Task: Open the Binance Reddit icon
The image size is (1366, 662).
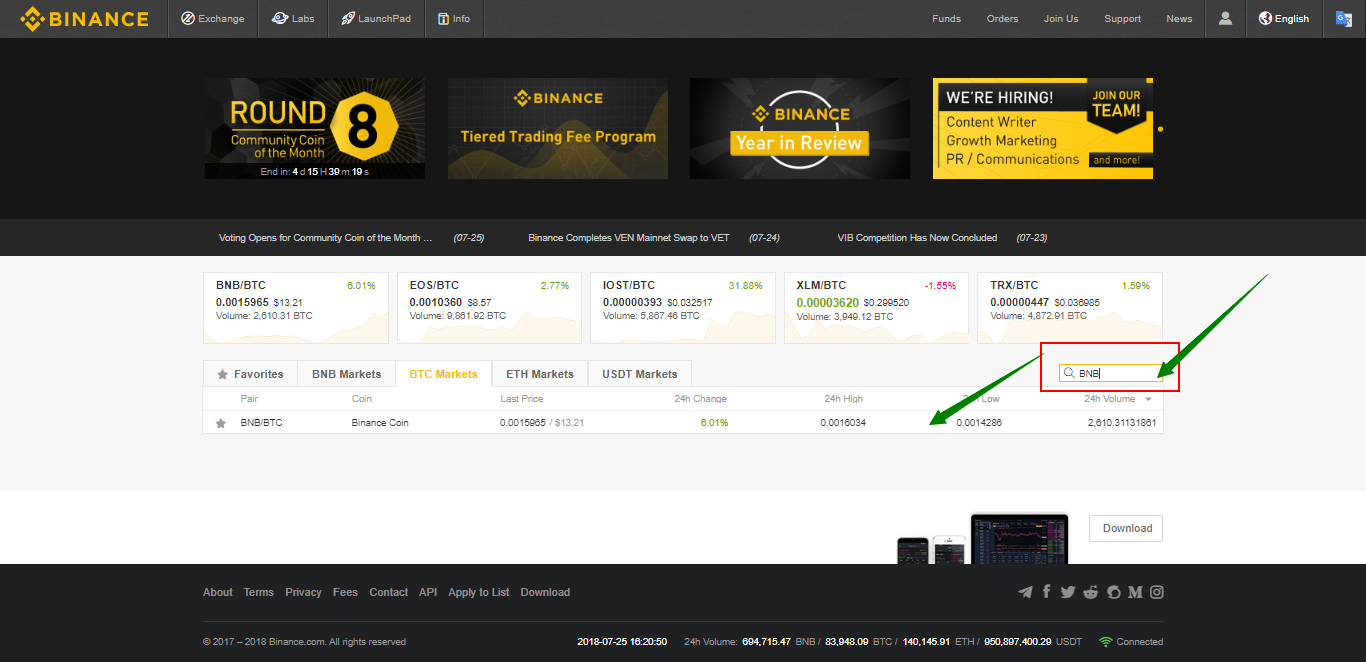Action: pyautogui.click(x=1090, y=592)
